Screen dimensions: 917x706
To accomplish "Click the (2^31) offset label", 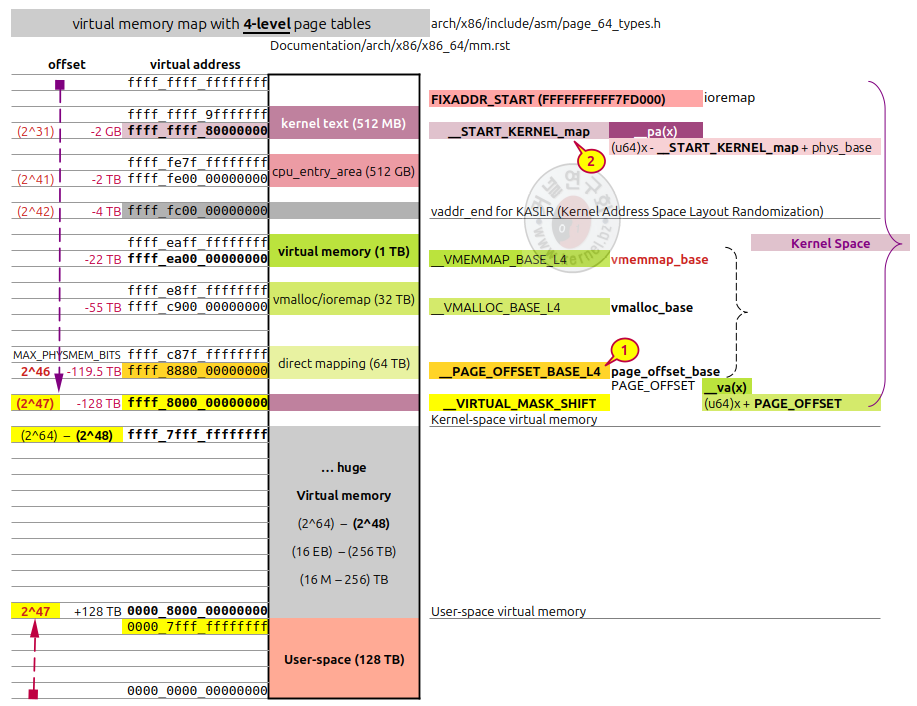I will coord(36,131).
